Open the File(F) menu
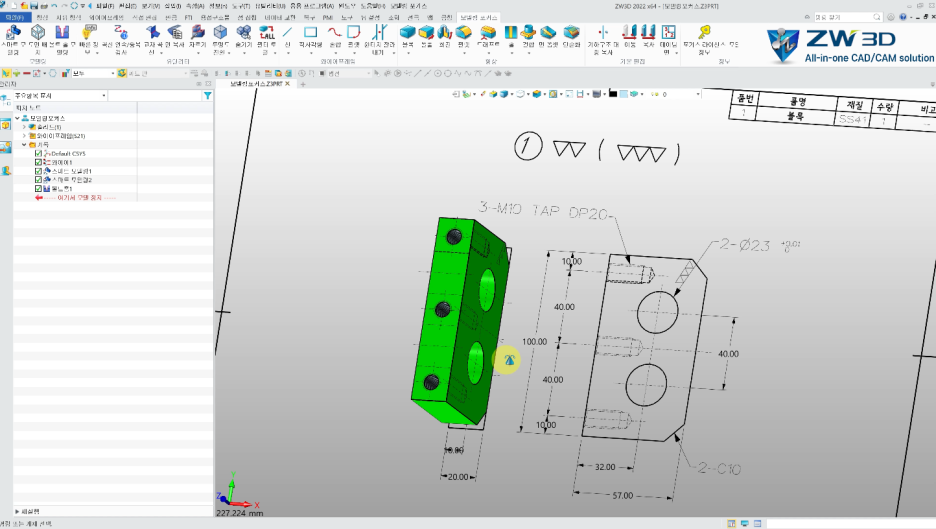The height and width of the screenshot is (529, 936). tap(105, 6)
